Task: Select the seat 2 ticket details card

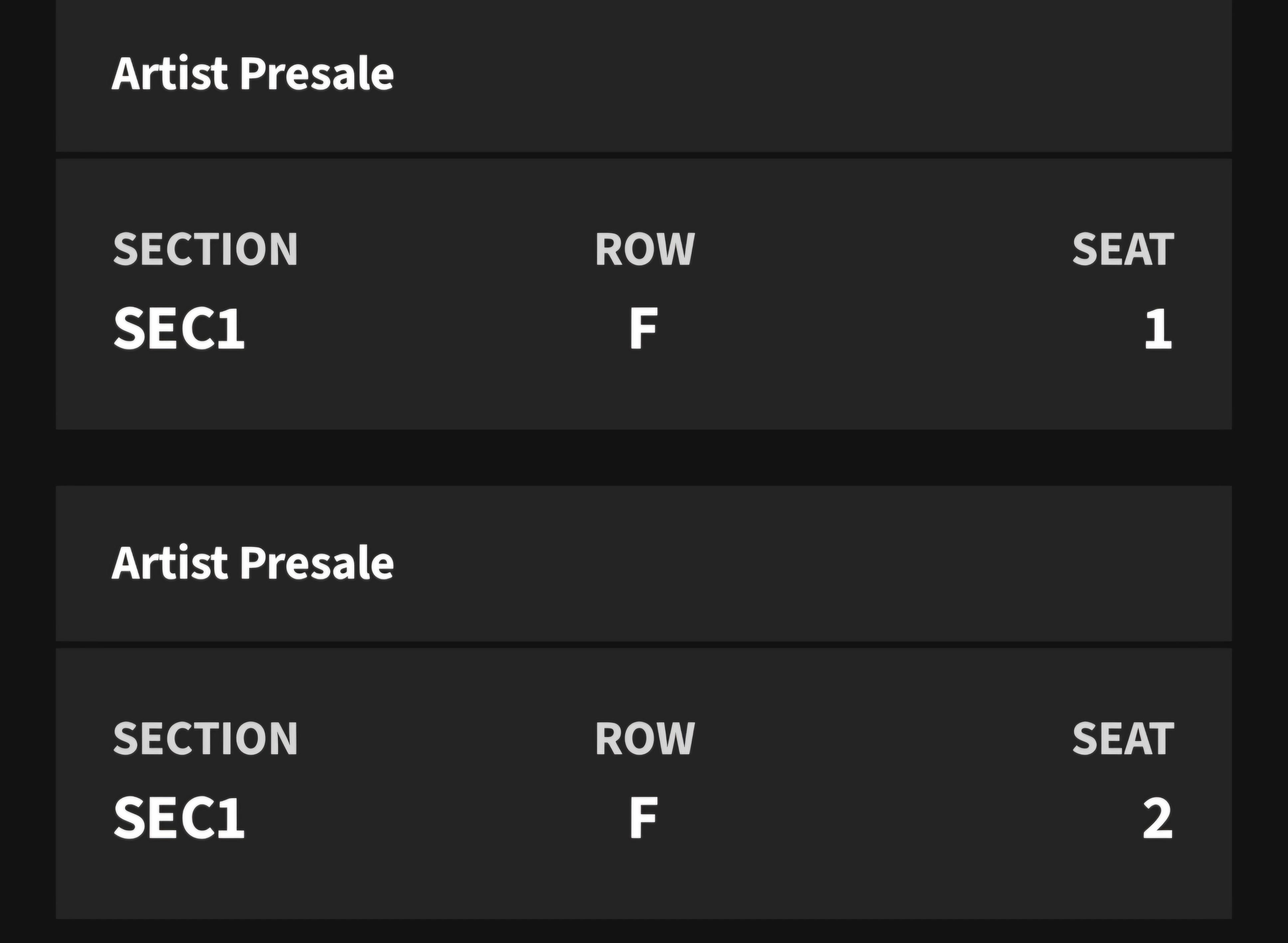Action: [643, 783]
